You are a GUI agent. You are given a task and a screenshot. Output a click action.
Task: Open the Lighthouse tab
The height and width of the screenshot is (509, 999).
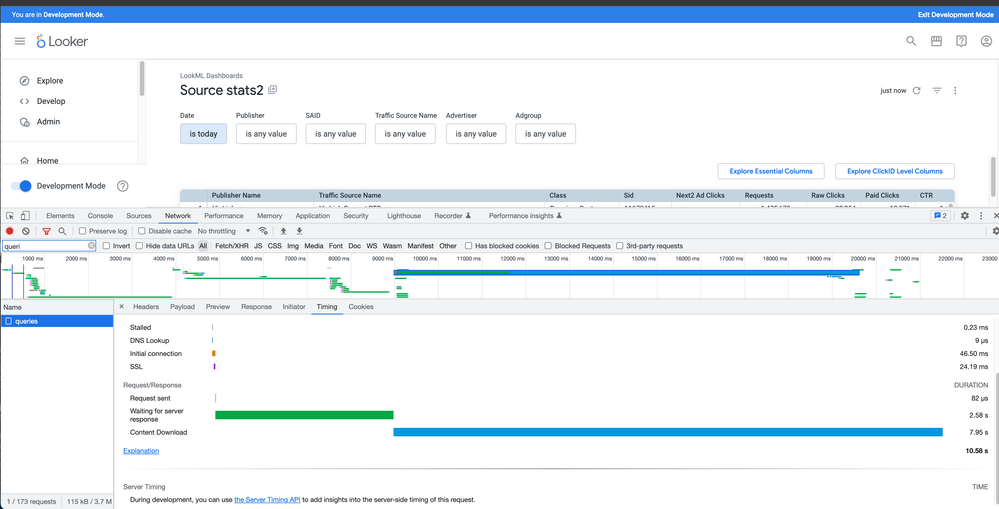[404, 216]
